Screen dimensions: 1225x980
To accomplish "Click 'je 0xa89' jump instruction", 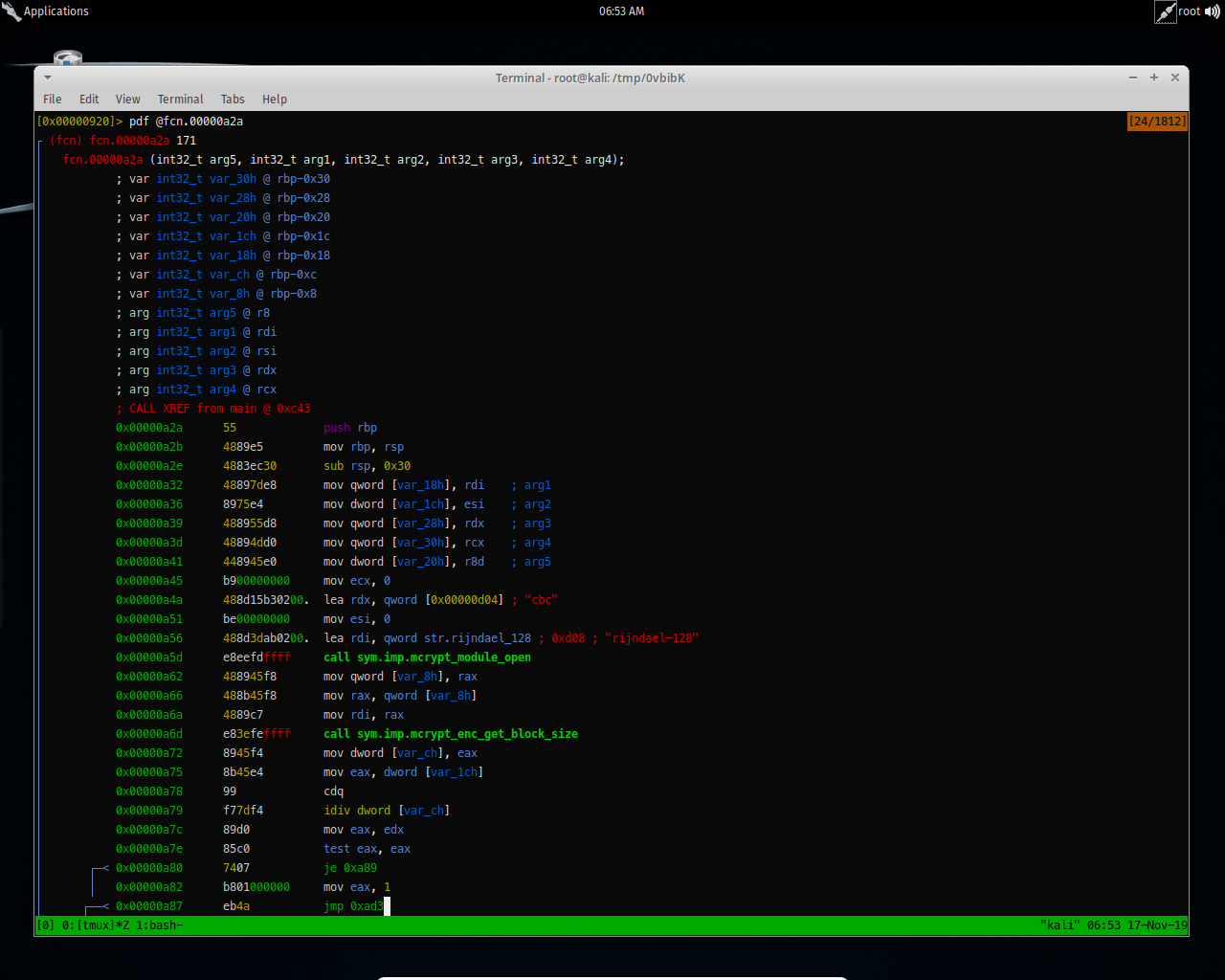I will 350,868.
